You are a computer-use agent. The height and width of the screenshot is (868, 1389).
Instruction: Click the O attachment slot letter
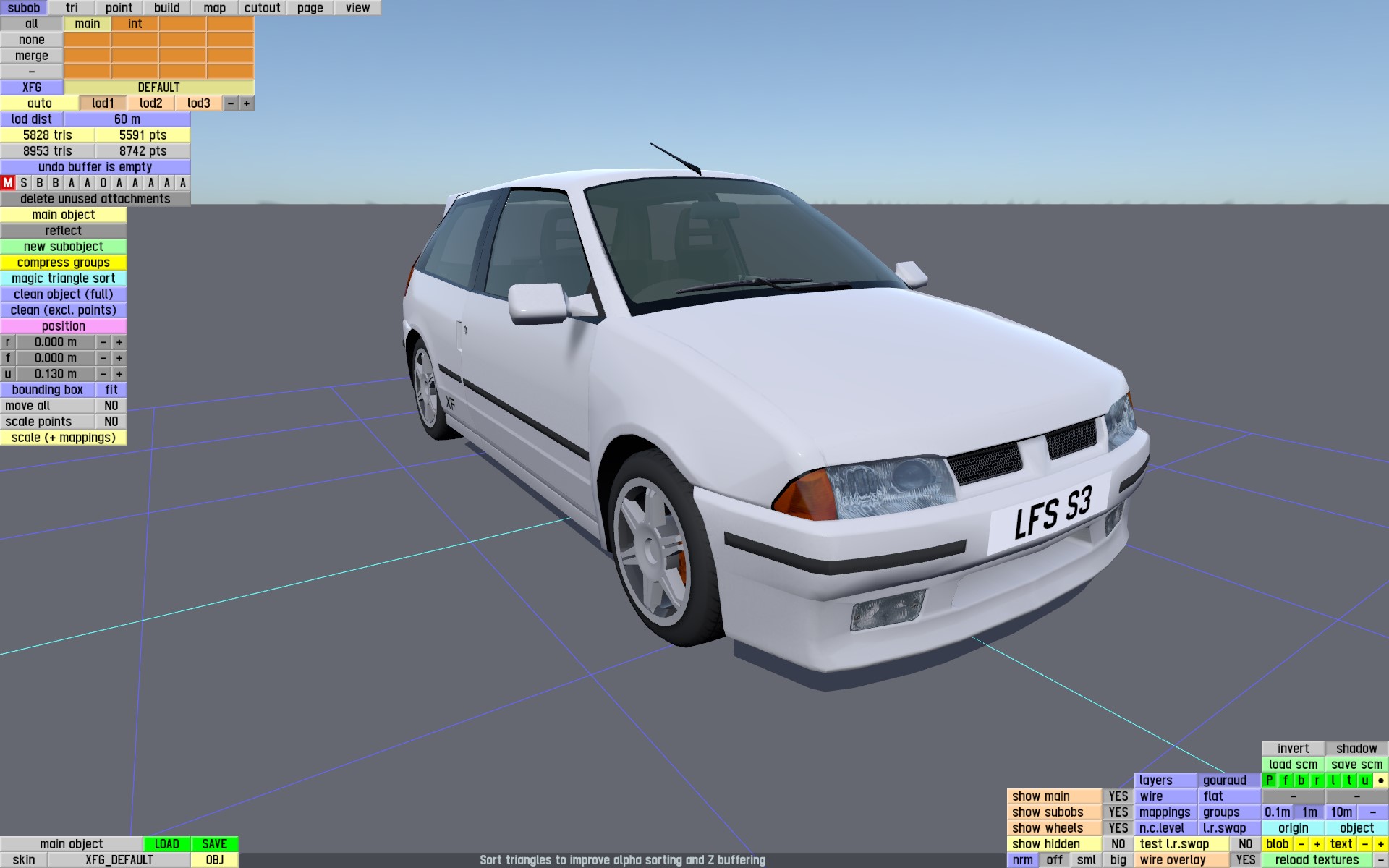tap(103, 183)
